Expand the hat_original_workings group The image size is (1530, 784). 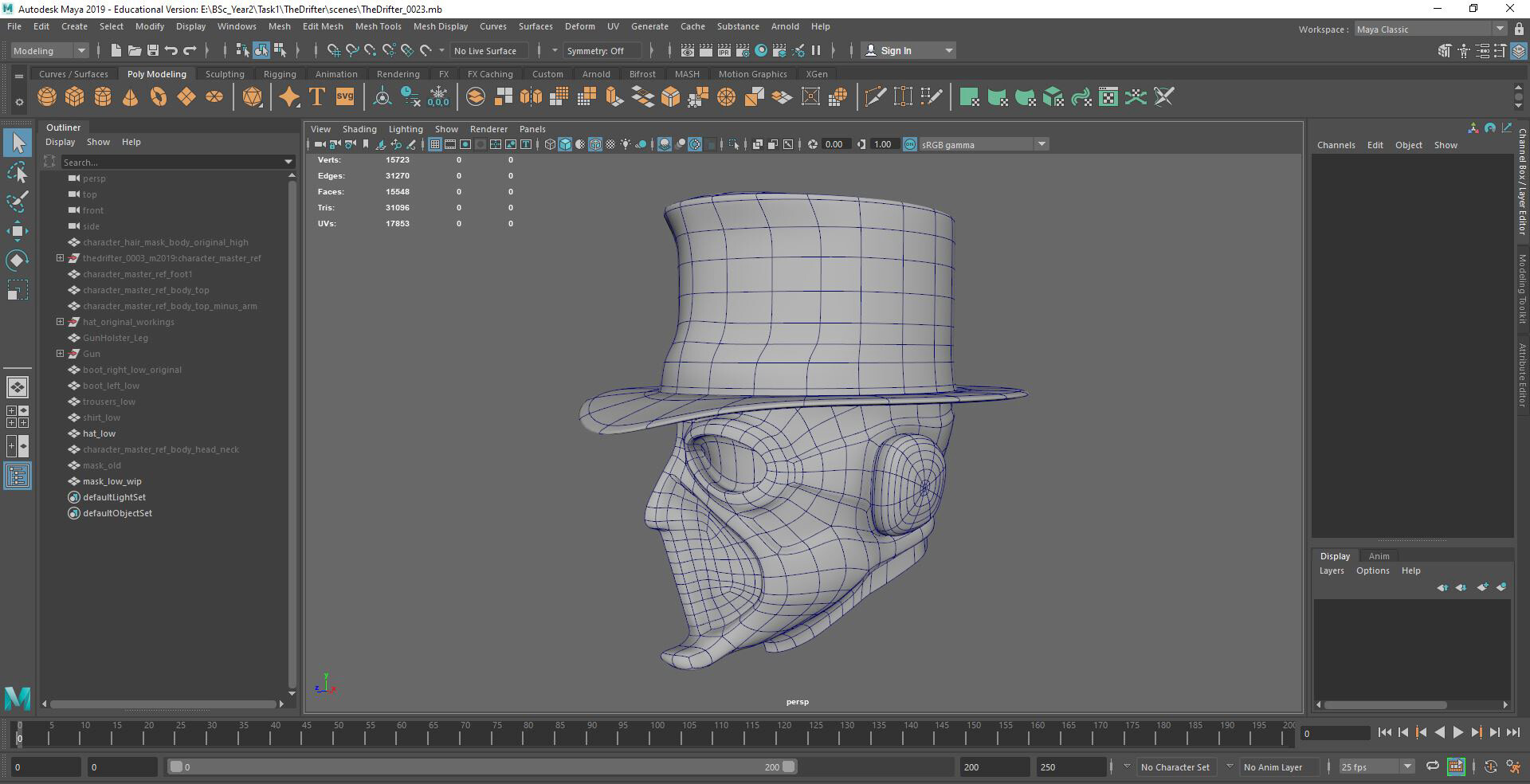pos(60,322)
